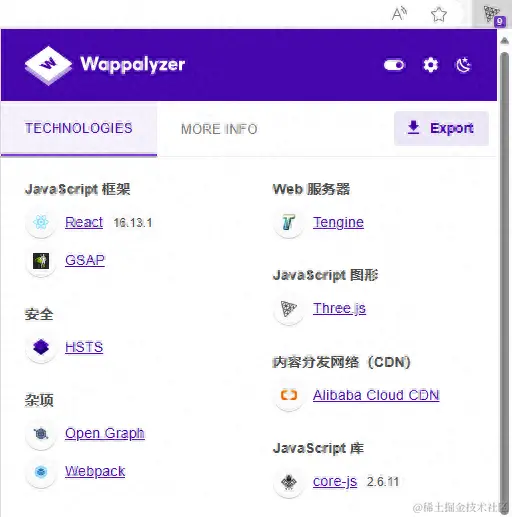Switch to dark mode with moon icon

[463, 65]
